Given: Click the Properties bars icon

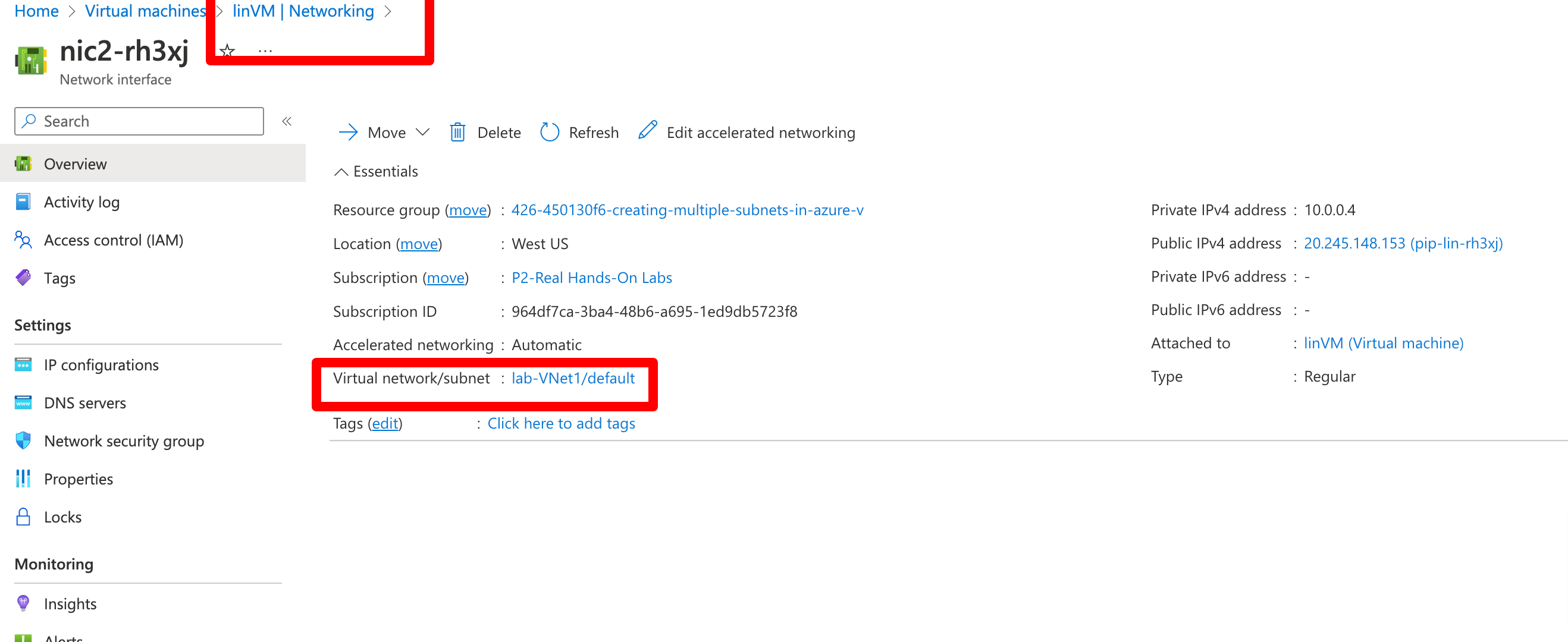Looking at the screenshot, I should (x=23, y=479).
